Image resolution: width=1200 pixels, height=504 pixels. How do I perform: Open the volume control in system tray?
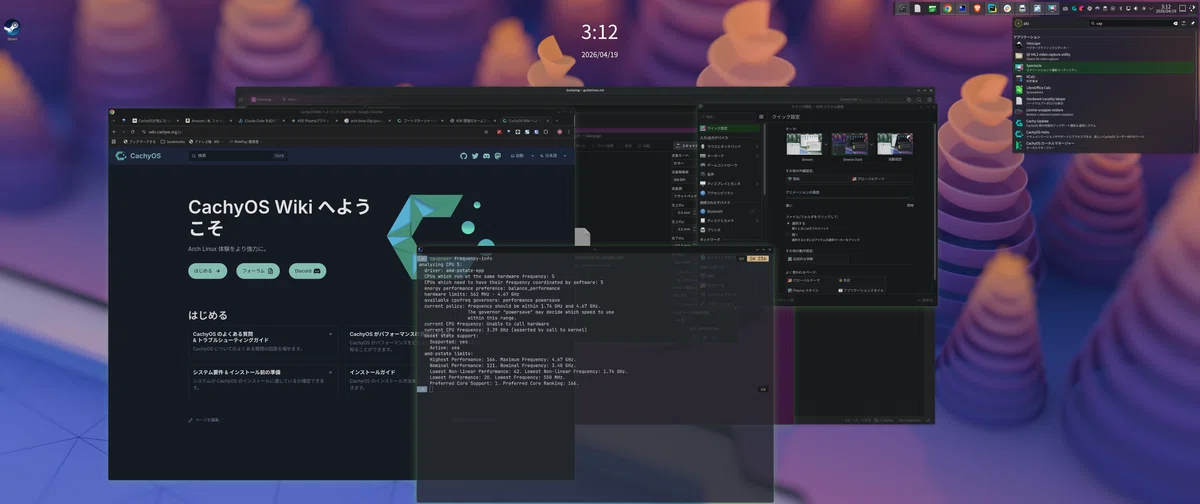coord(1135,8)
